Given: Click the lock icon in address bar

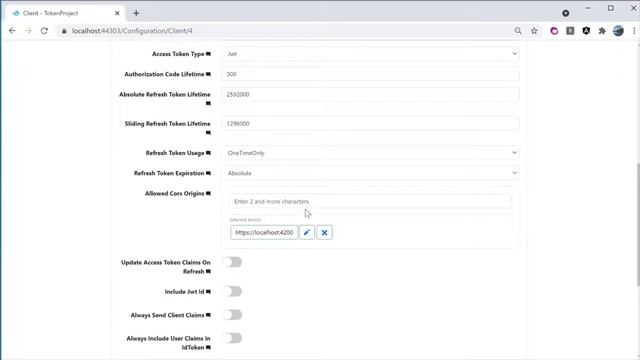Looking at the screenshot, I should tap(64, 31).
